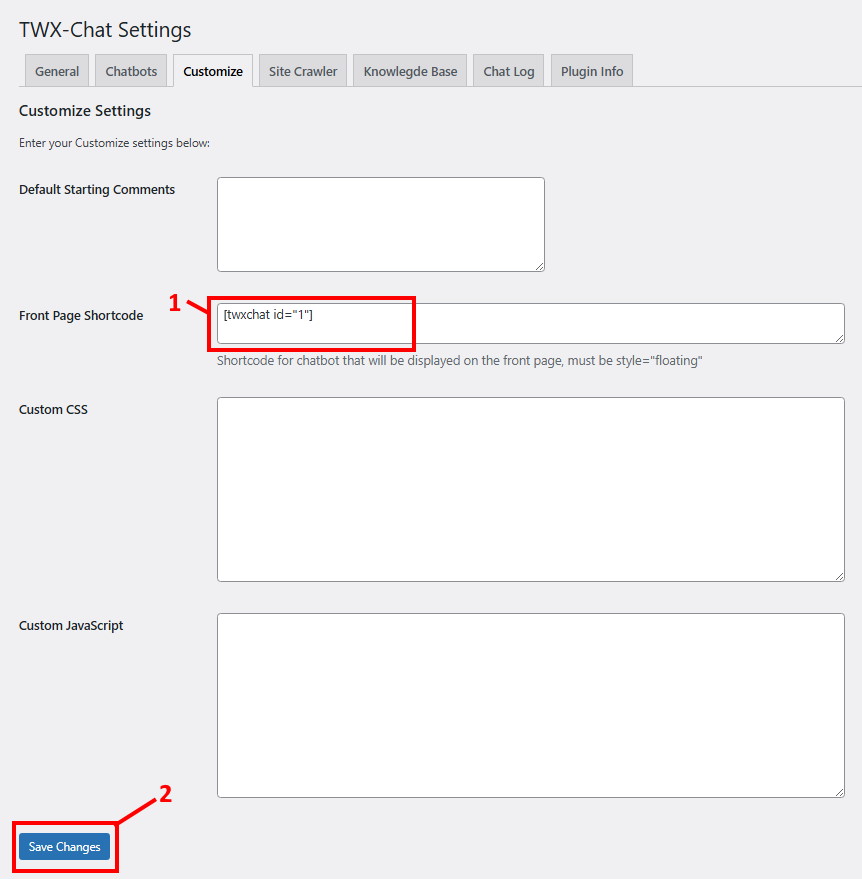This screenshot has width=862, height=879.
Task: Focus the Custom CSS text area
Action: pos(530,489)
